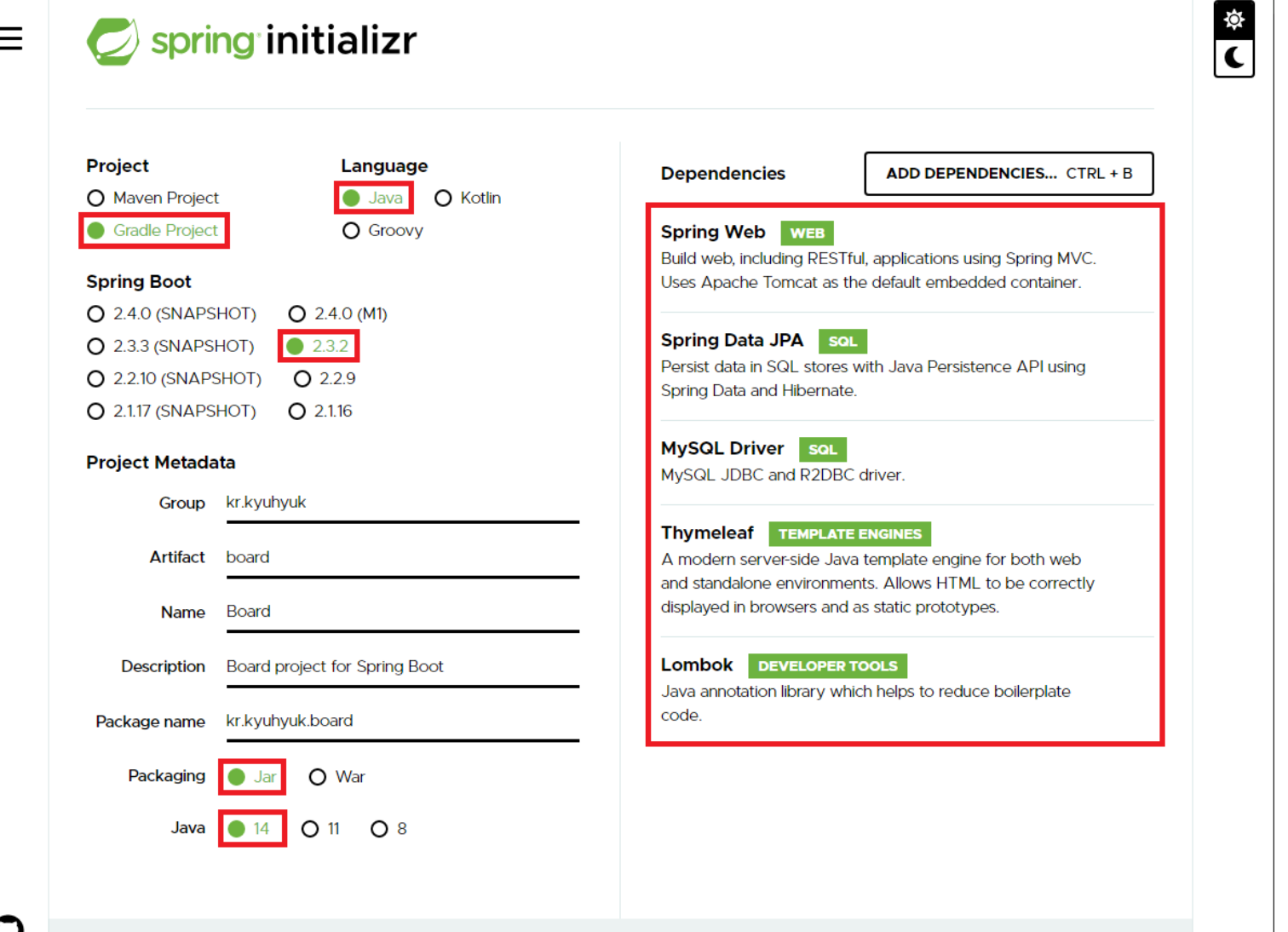Set packaging to Jar

[x=252, y=777]
